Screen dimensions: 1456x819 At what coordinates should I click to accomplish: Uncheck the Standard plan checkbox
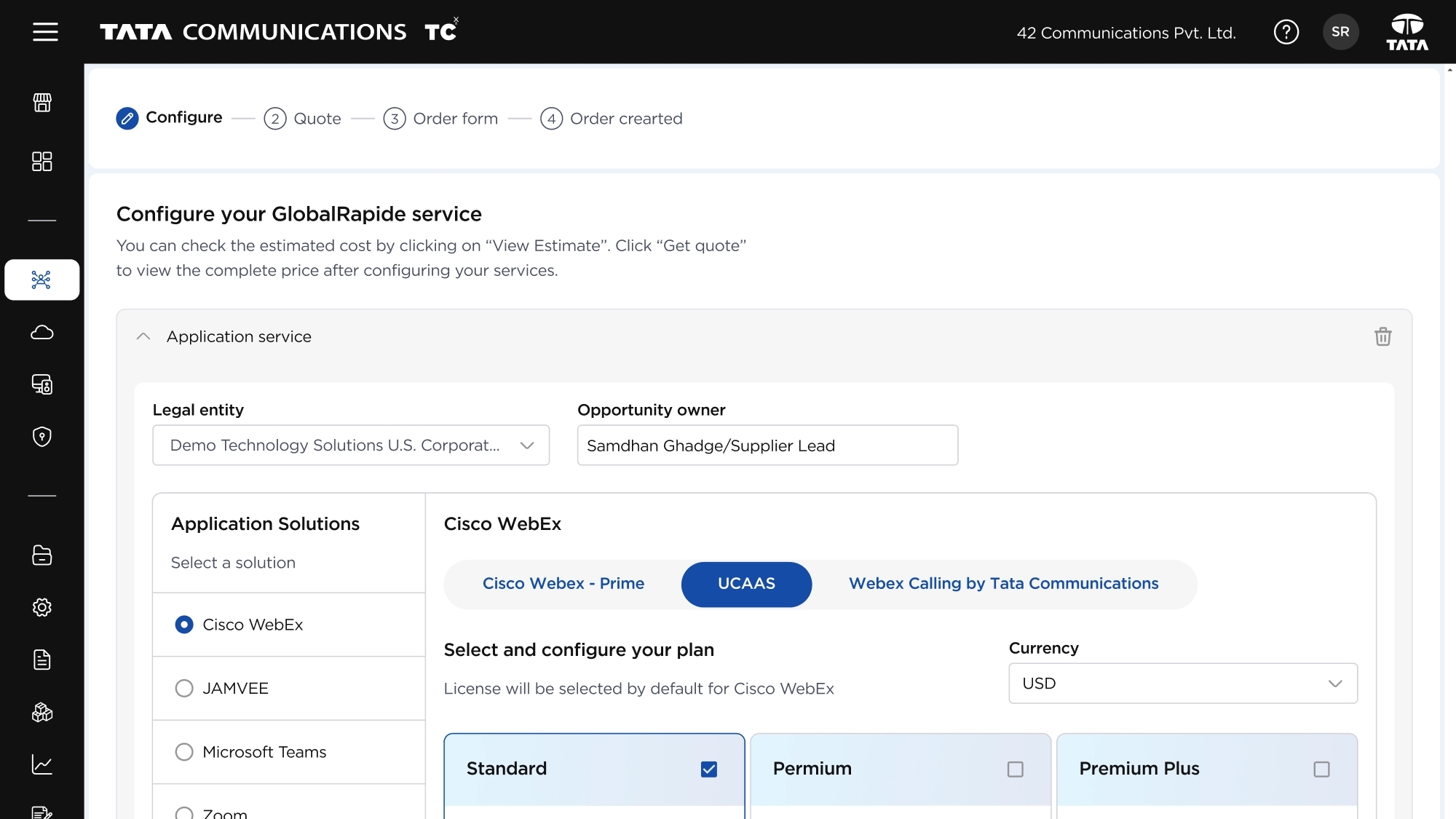coord(709,769)
